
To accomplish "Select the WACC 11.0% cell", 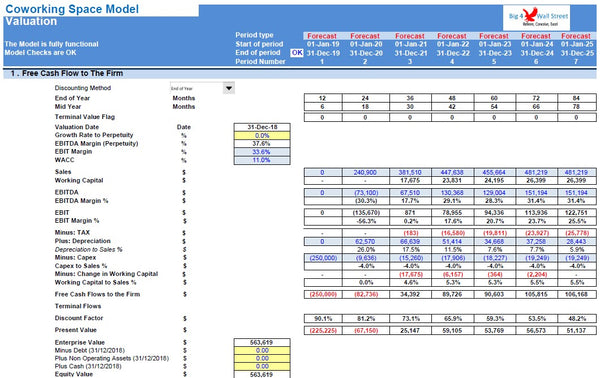I will coord(262,160).
